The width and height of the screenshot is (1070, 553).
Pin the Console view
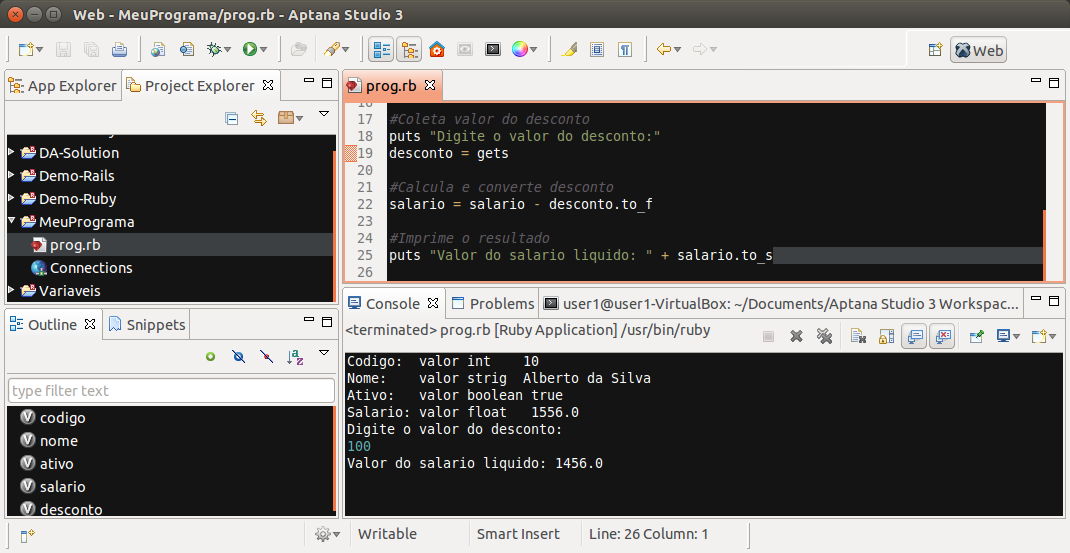pyautogui.click(x=976, y=336)
